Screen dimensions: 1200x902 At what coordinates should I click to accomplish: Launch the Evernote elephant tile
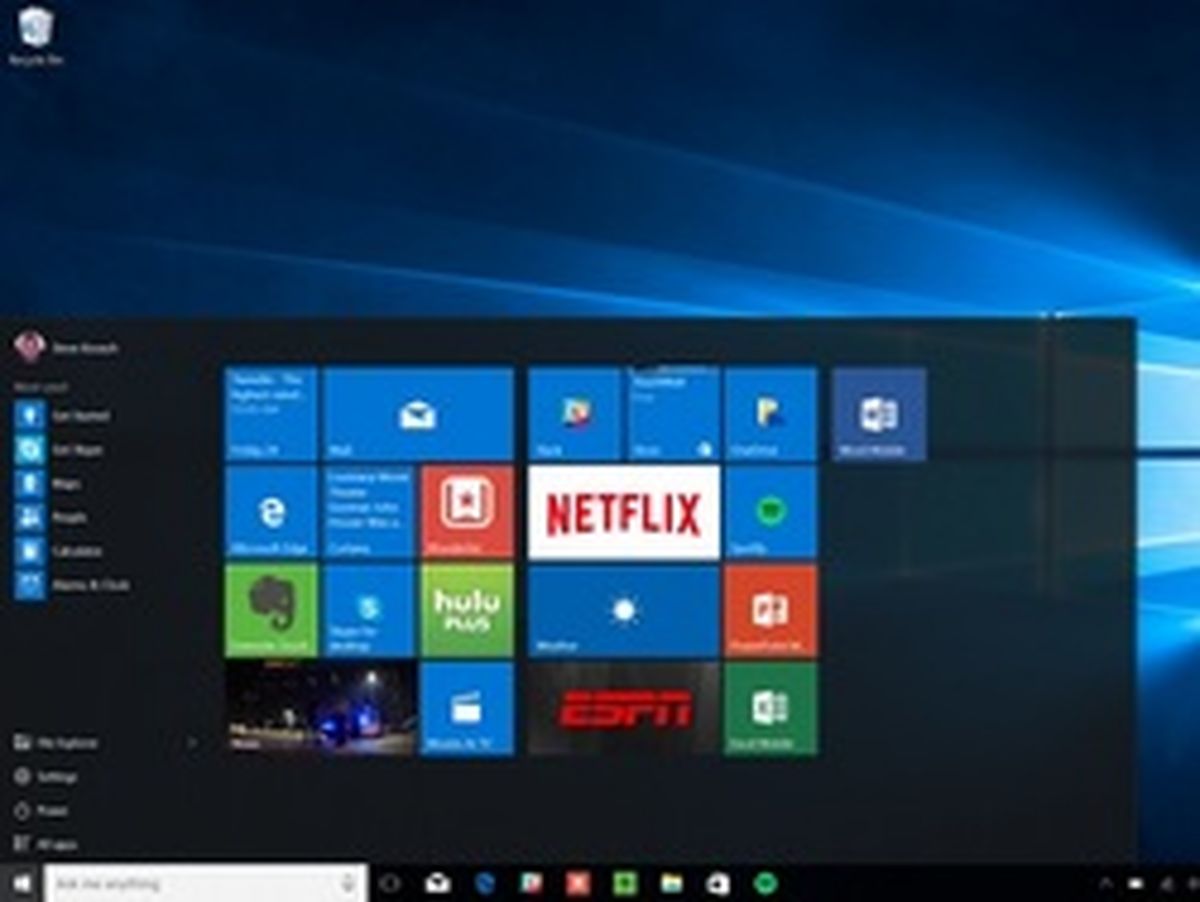pos(271,609)
